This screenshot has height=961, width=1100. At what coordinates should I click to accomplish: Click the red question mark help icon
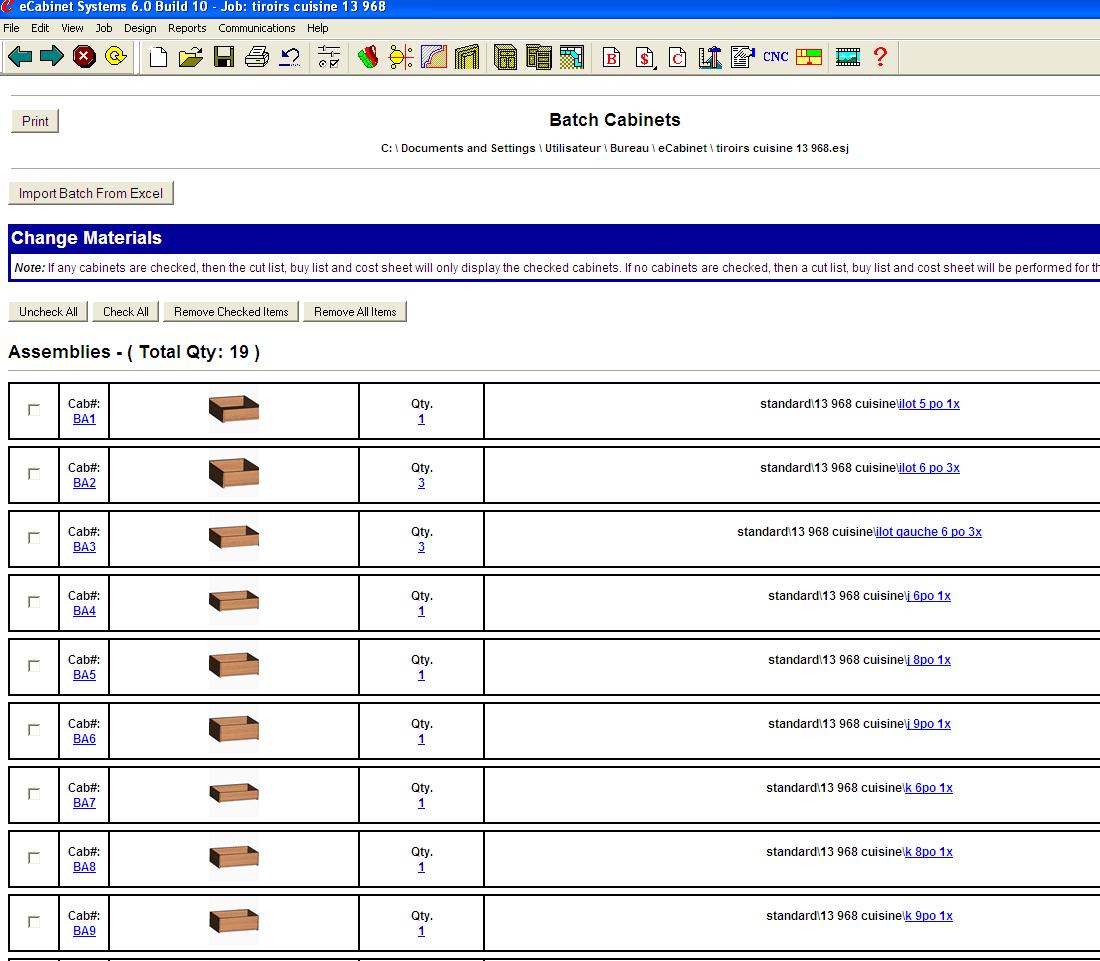[x=880, y=57]
